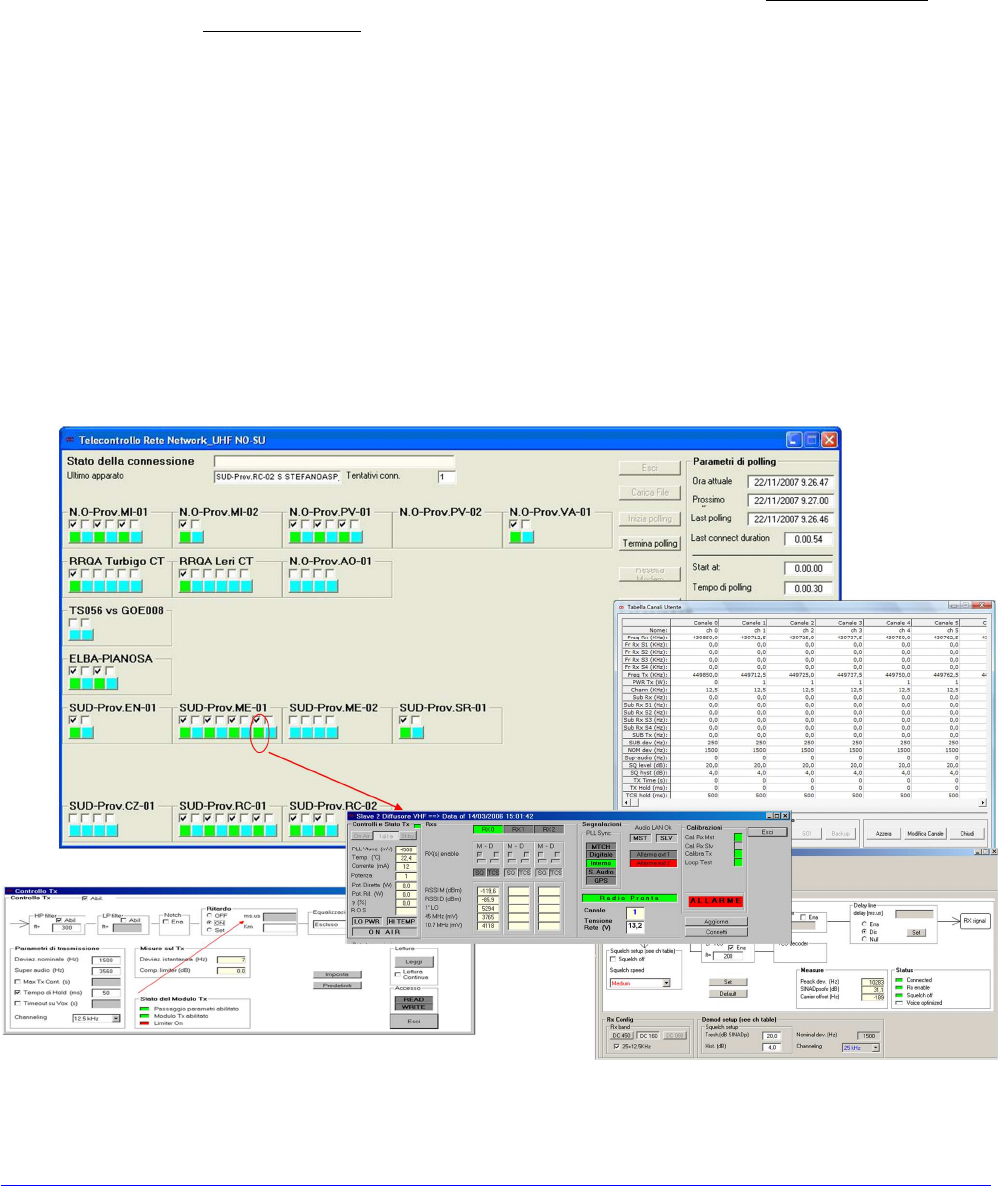Click first cyan status square under SUD-Prov.CZ-01
This screenshot has height=1186, width=998.
coord(75,831)
